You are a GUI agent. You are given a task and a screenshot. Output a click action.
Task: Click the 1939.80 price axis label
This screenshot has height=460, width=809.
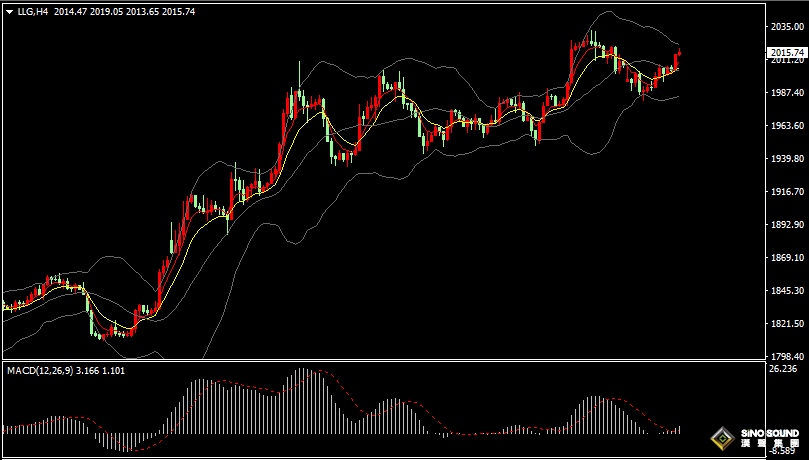[x=785, y=159]
